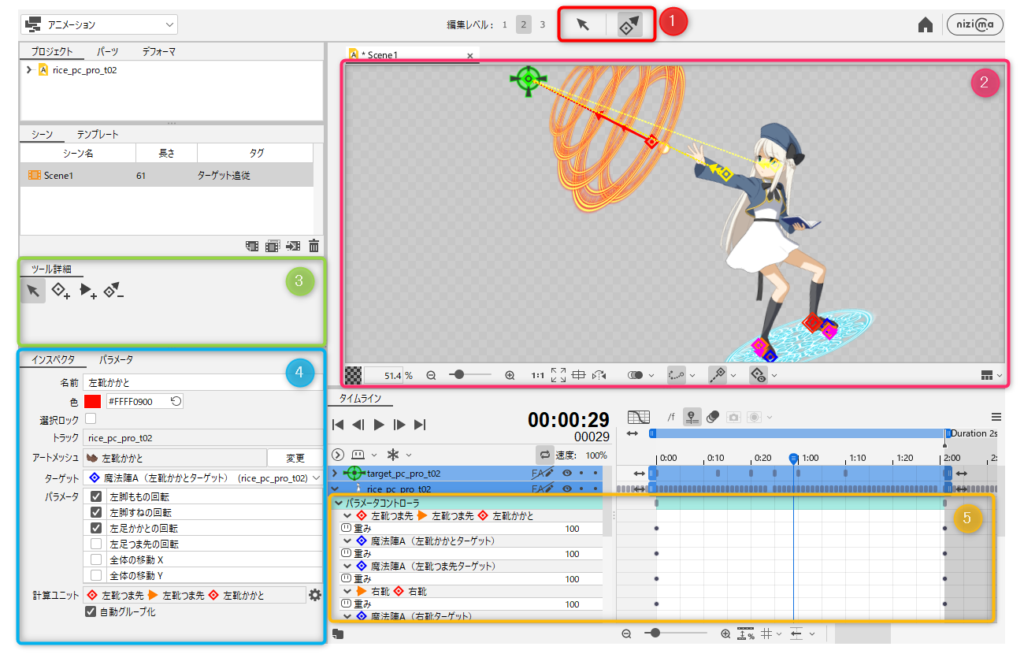Image resolution: width=1024 pixels, height=654 pixels.
Task: Collapse the 魔法陣A（左靴つま先ターゲット） row
Action: (x=347, y=566)
